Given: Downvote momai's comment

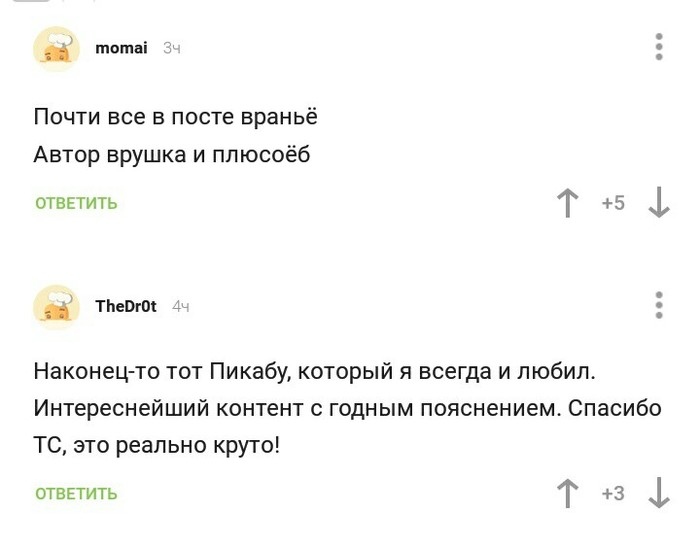Looking at the screenshot, I should (x=658, y=203).
